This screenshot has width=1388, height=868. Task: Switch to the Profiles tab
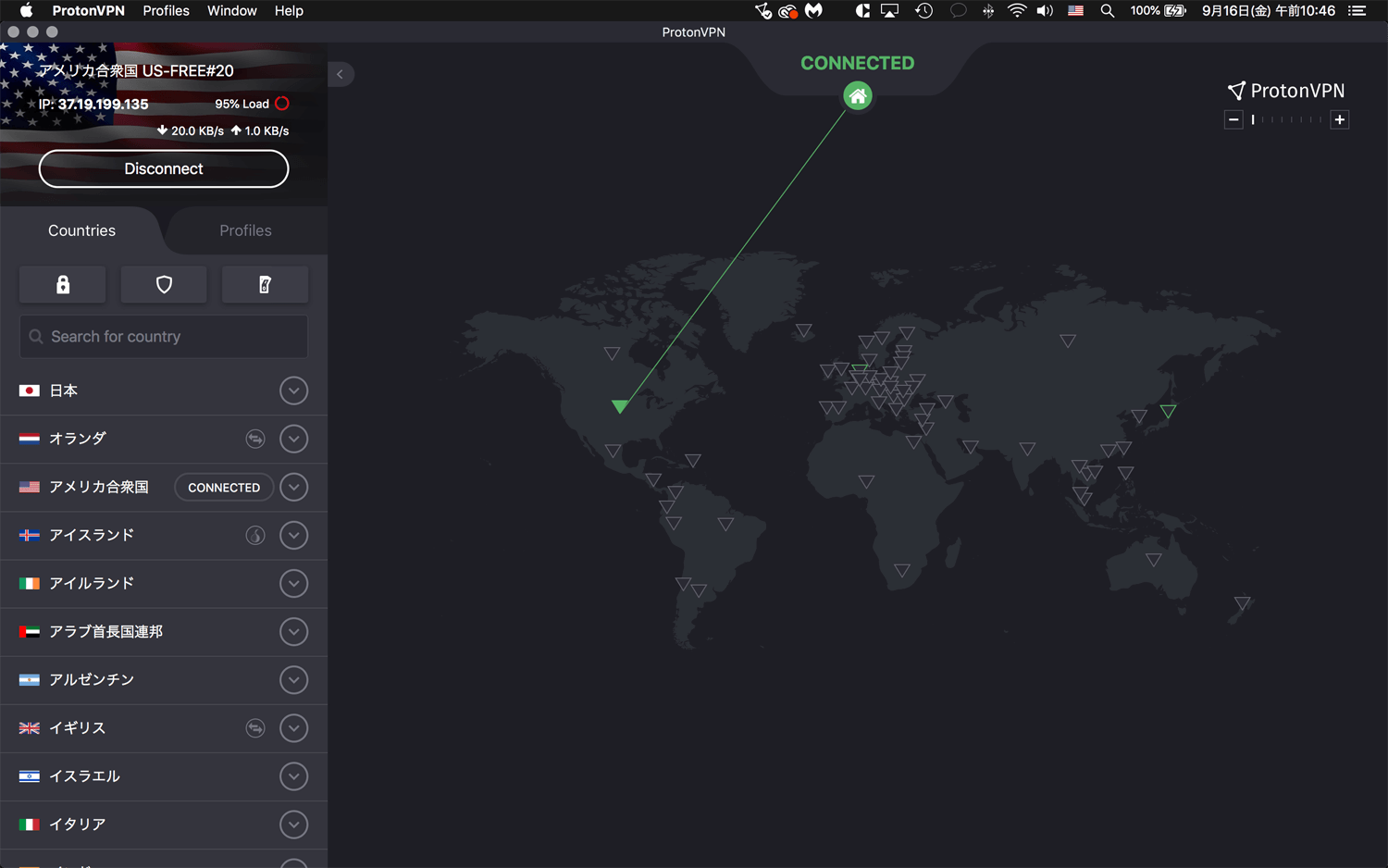[245, 230]
